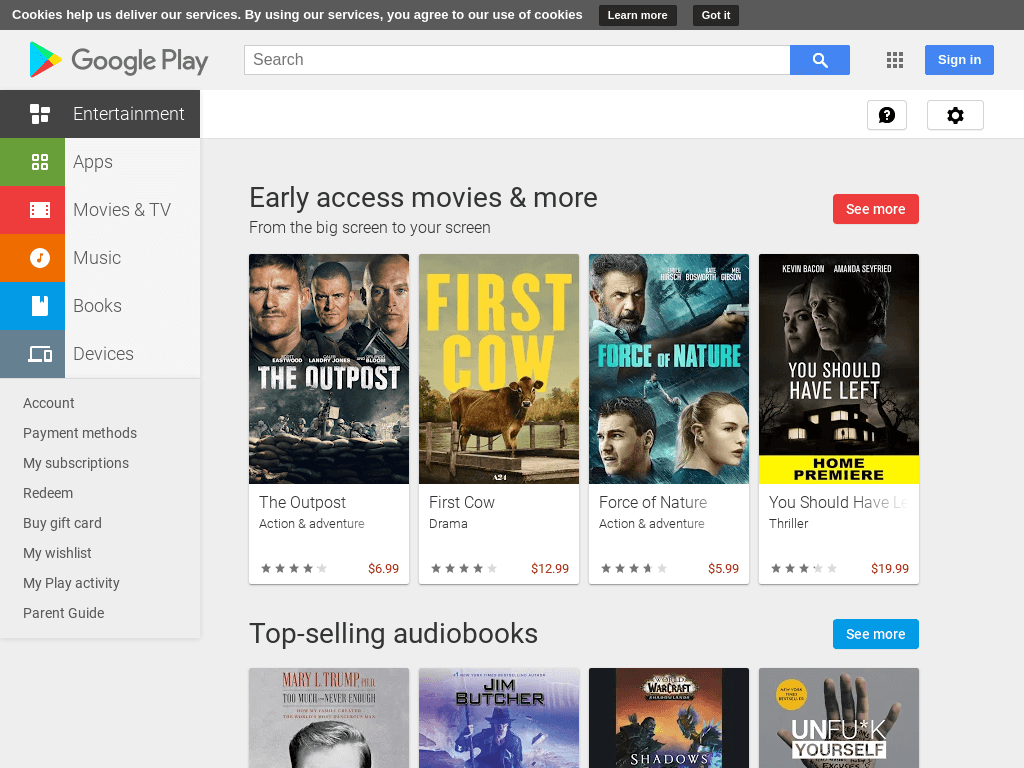The image size is (1024, 768).
Task: Open the Unfu*k Yourself audiobook cover
Action: [x=839, y=718]
